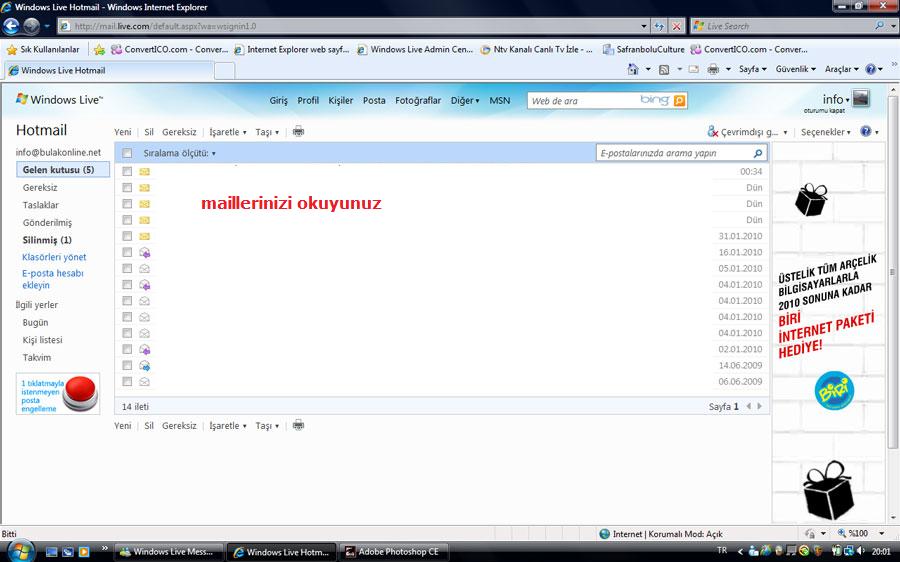Screen dimensions: 900x562
Task: Open the Çevrimdışı status dropdown
Action: coord(748,132)
